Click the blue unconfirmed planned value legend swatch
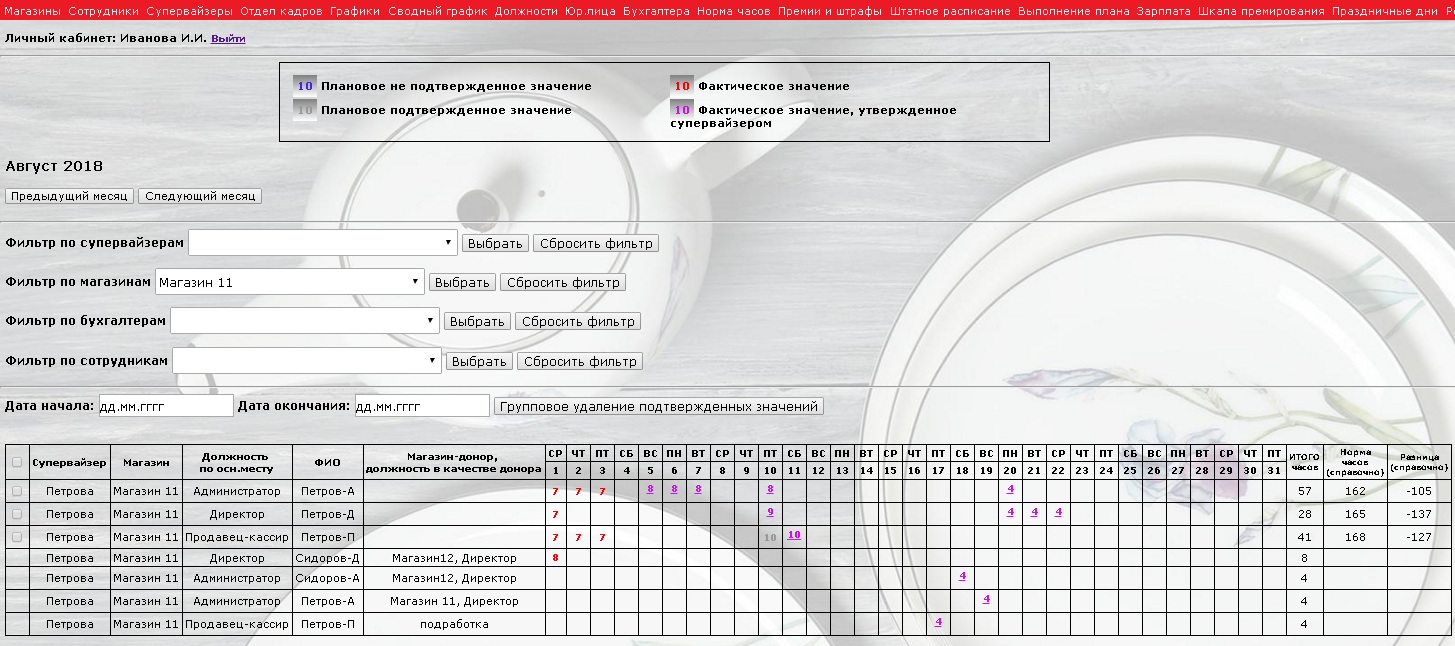1455x646 pixels. 305,86
